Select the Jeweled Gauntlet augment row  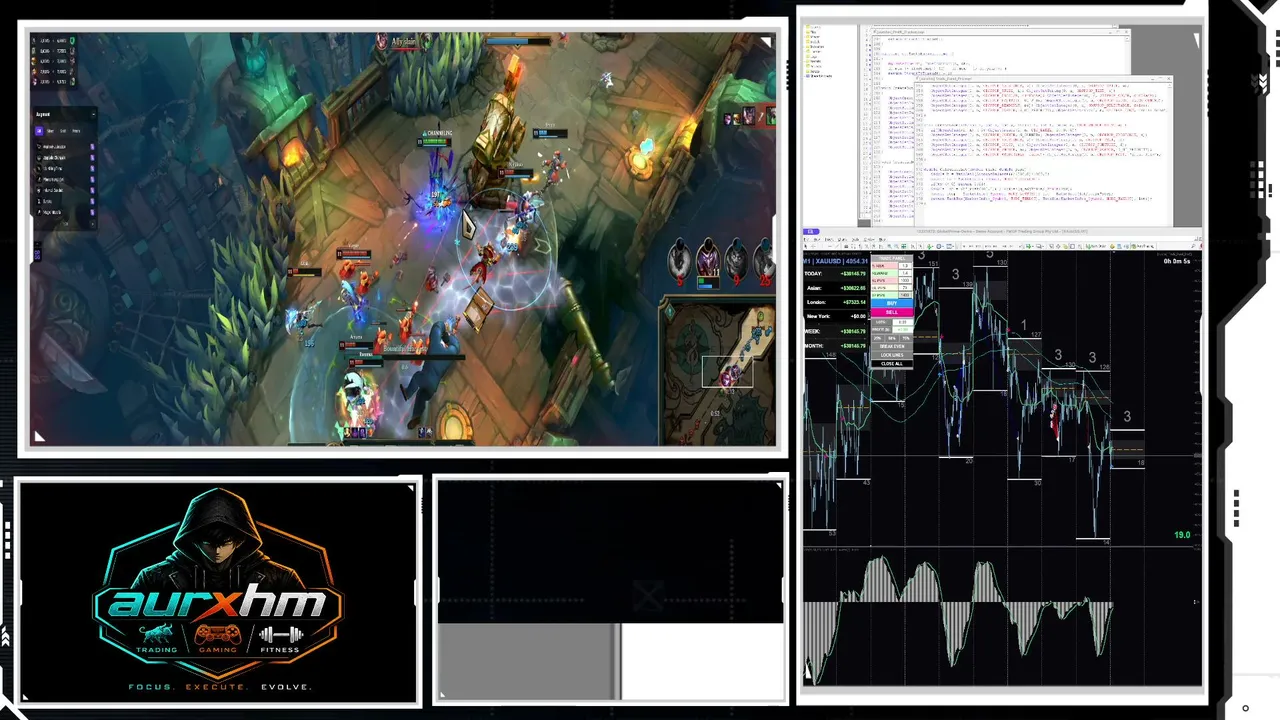pyautogui.click(x=65, y=157)
